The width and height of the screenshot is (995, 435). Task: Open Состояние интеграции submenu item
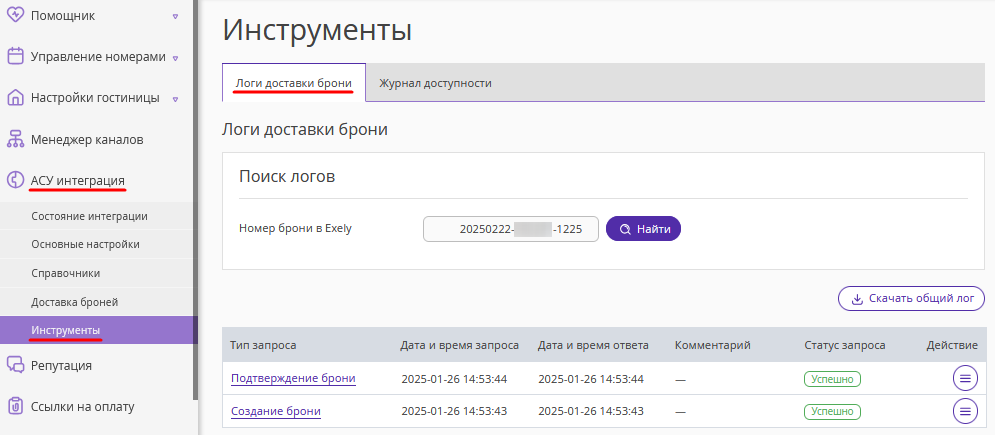[x=89, y=216]
